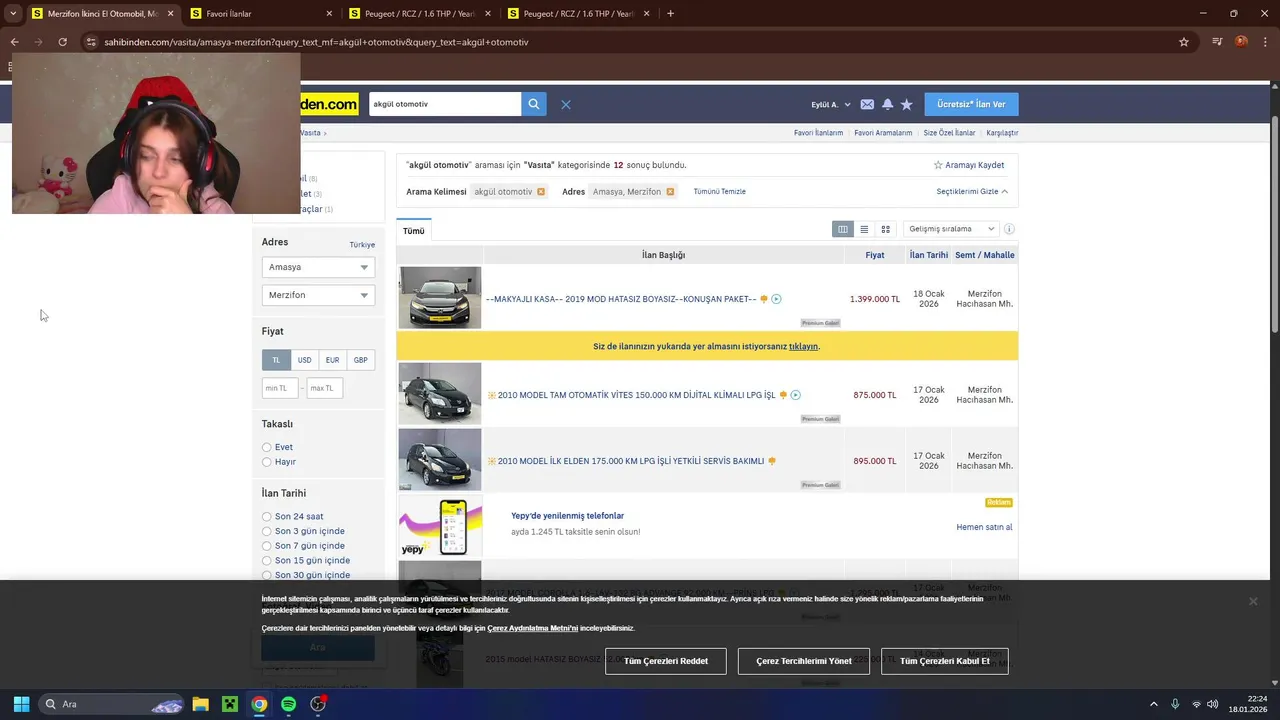Click the blue search magnifier button

[534, 104]
